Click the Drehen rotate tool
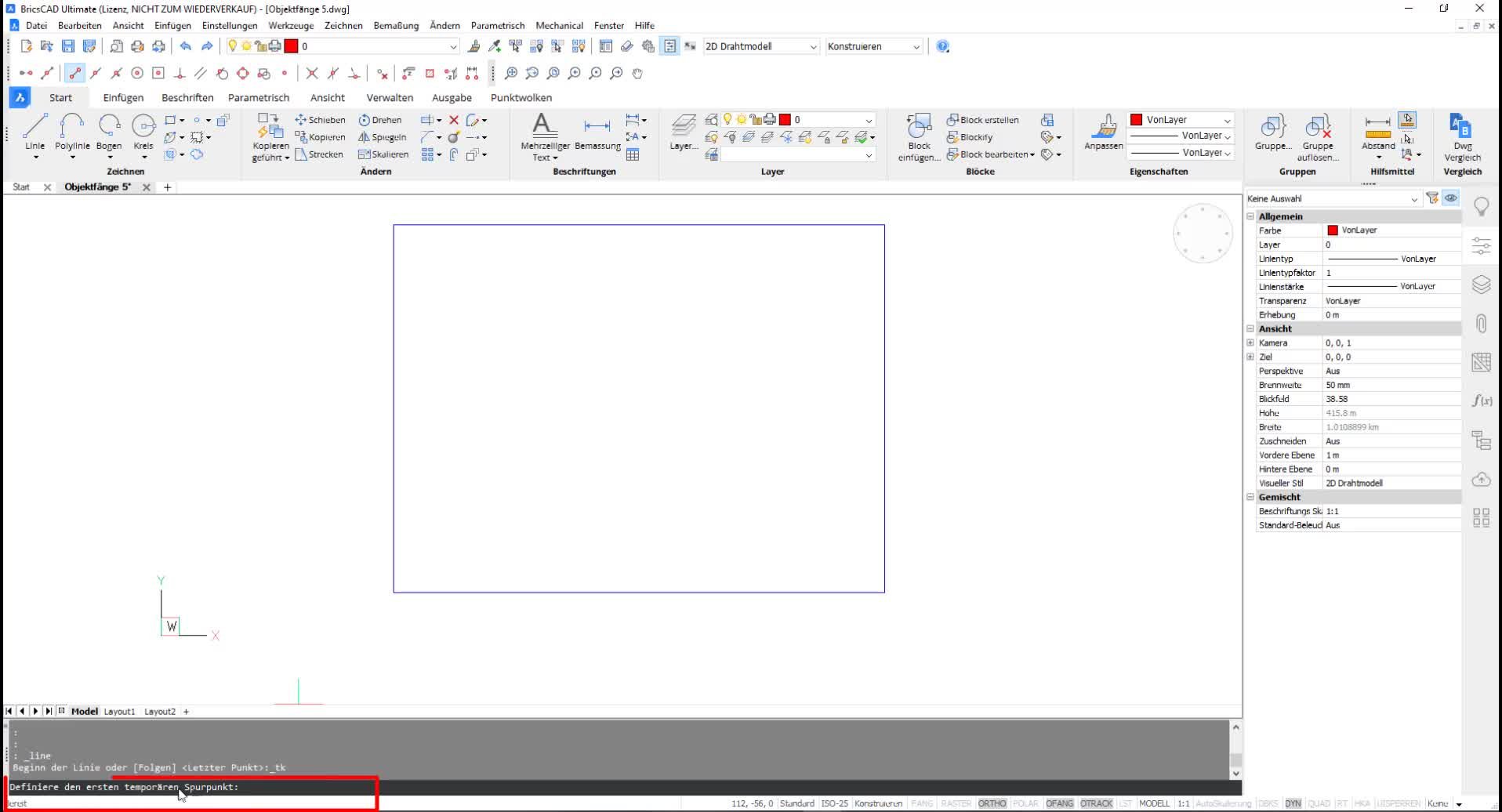The height and width of the screenshot is (812, 1502). coord(380,120)
